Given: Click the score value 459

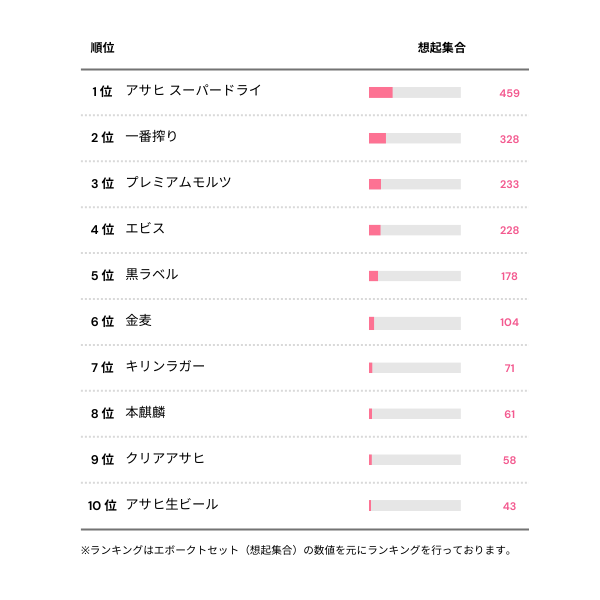Looking at the screenshot, I should 509,93.
